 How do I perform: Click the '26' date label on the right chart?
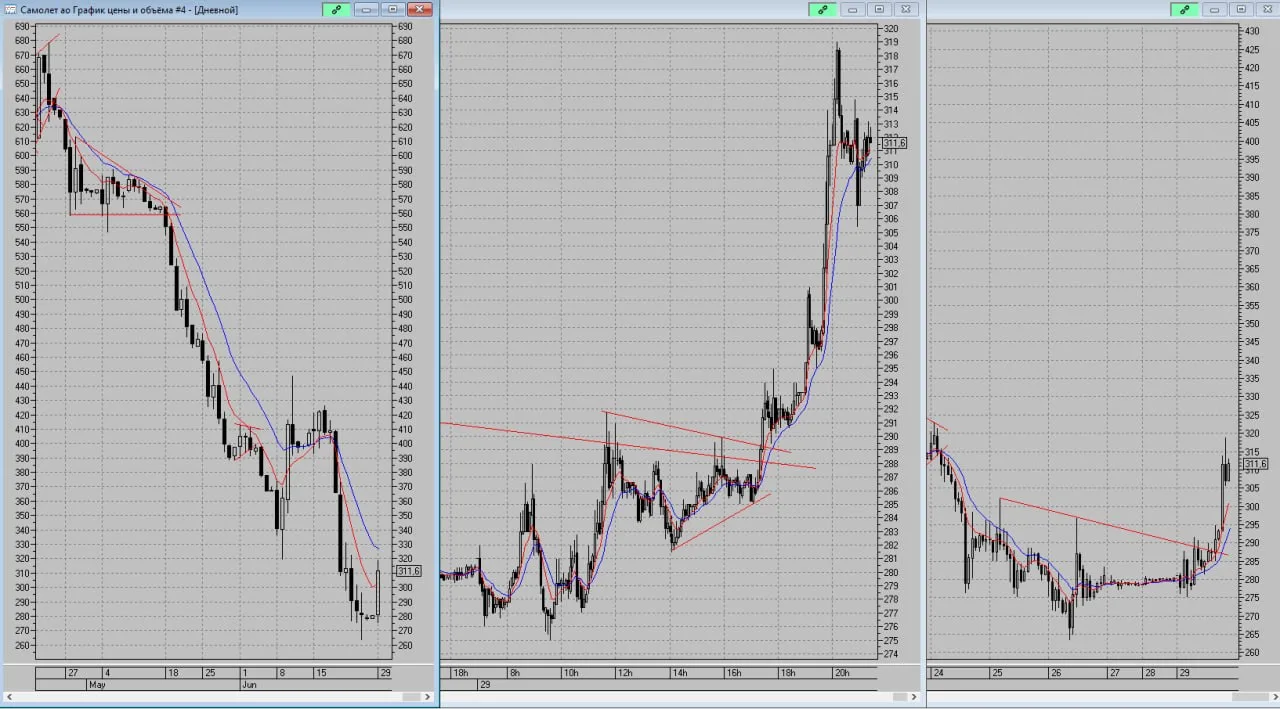click(x=1055, y=672)
